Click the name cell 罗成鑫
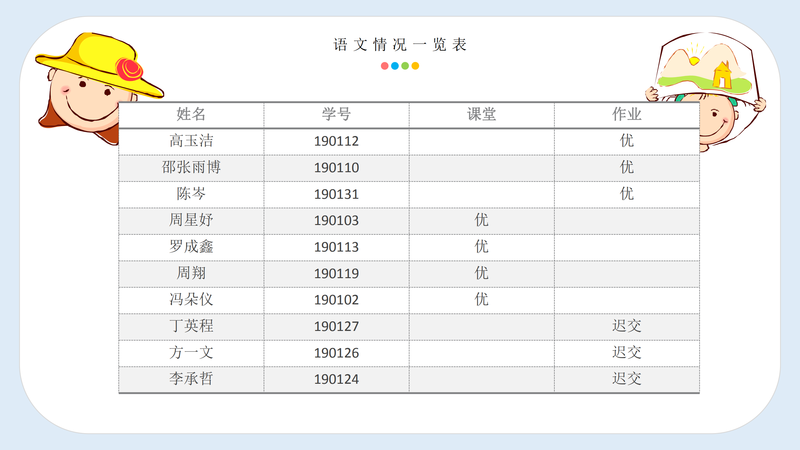Viewport: 800px width, 450px height. [191, 247]
